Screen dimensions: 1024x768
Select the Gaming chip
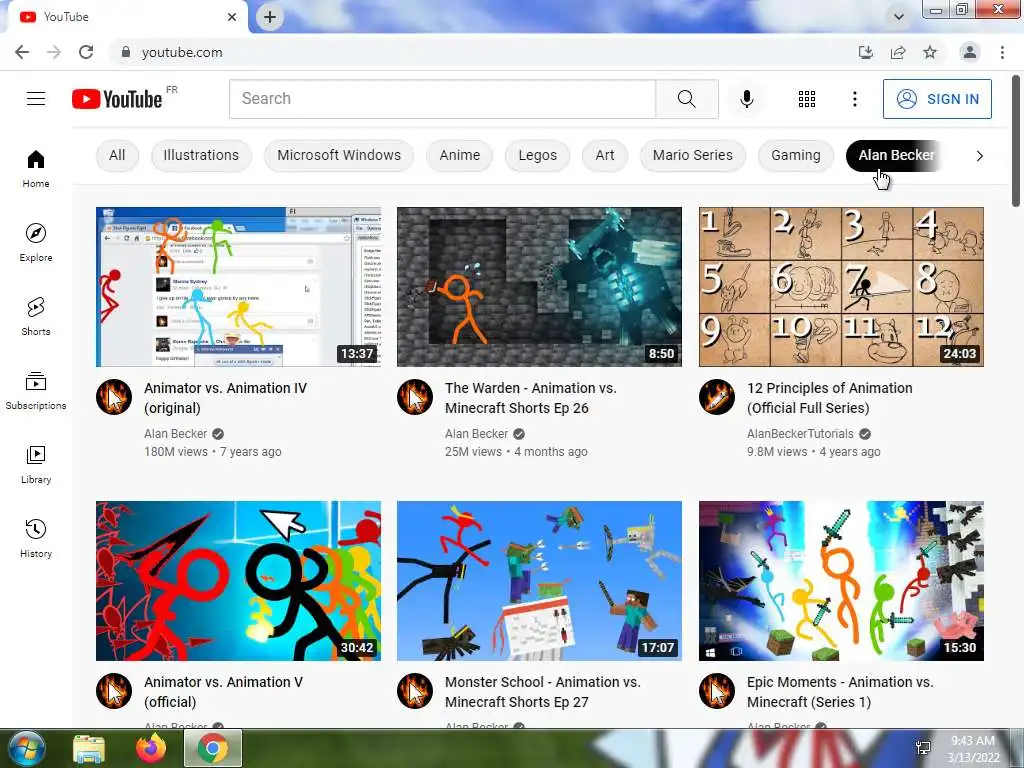pos(795,155)
